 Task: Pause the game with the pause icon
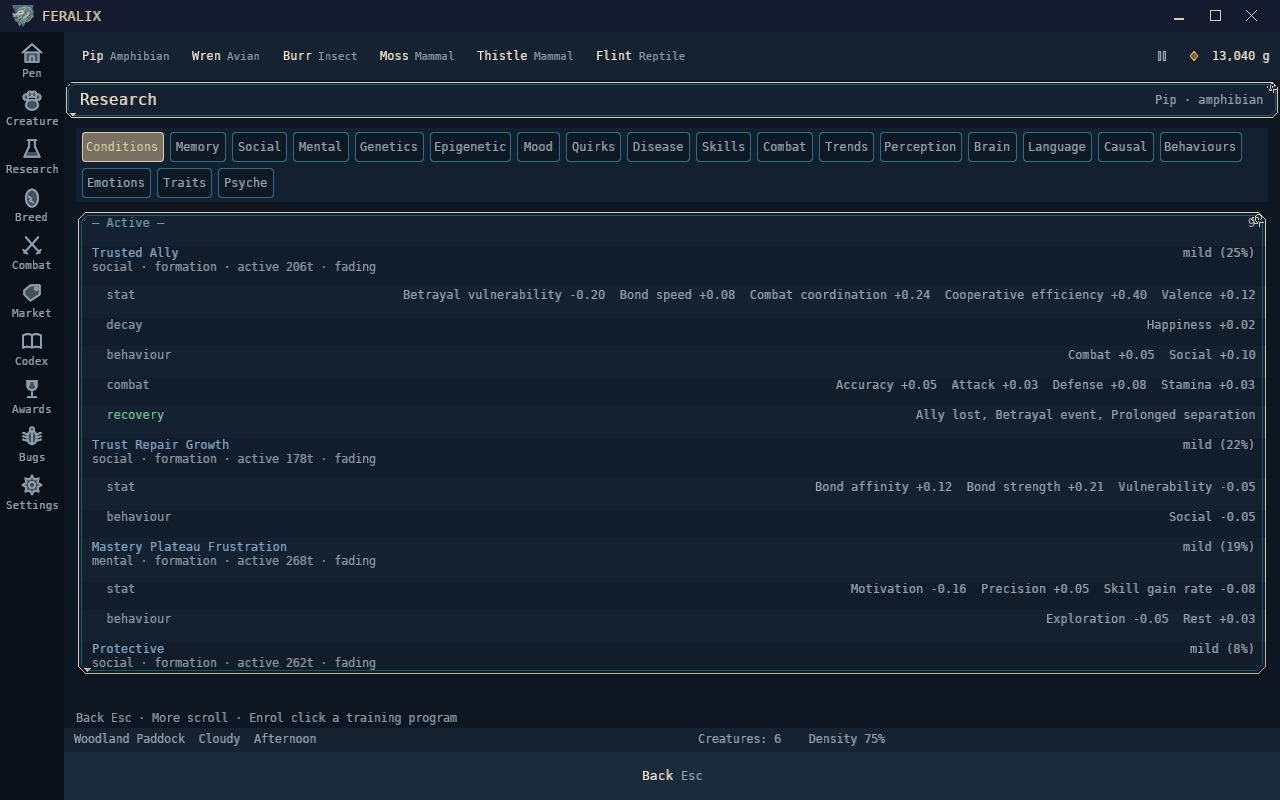(1162, 56)
